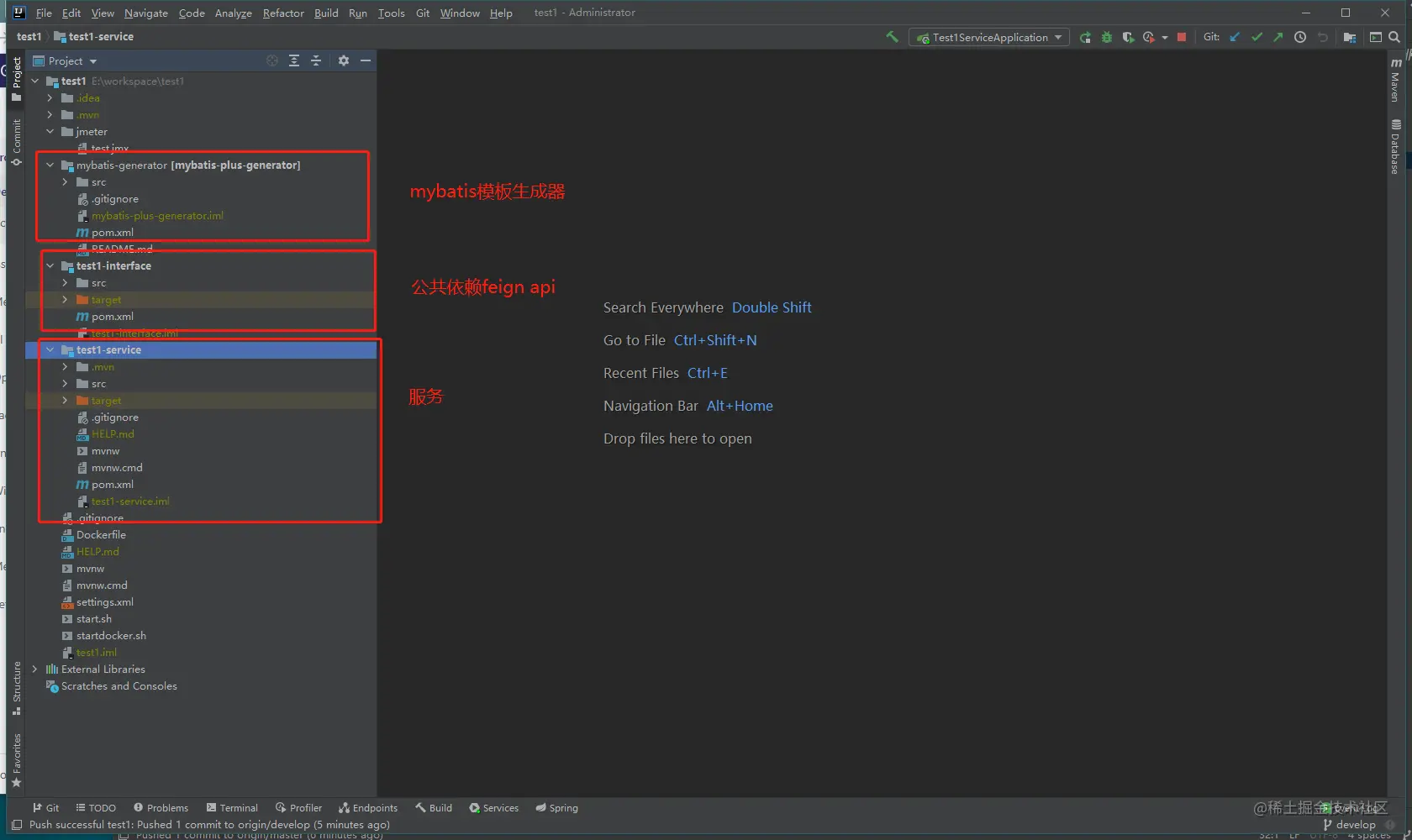Image resolution: width=1412 pixels, height=840 pixels.
Task: Open the Profiler tool window tab
Action: [298, 808]
